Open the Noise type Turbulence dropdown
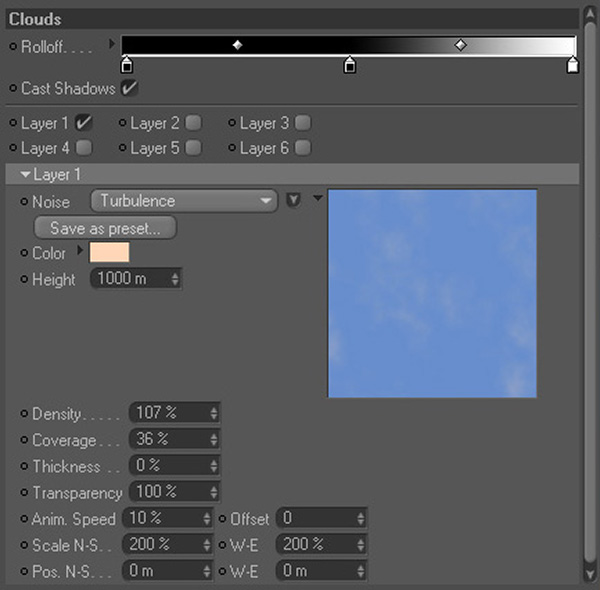 pyautogui.click(x=184, y=201)
